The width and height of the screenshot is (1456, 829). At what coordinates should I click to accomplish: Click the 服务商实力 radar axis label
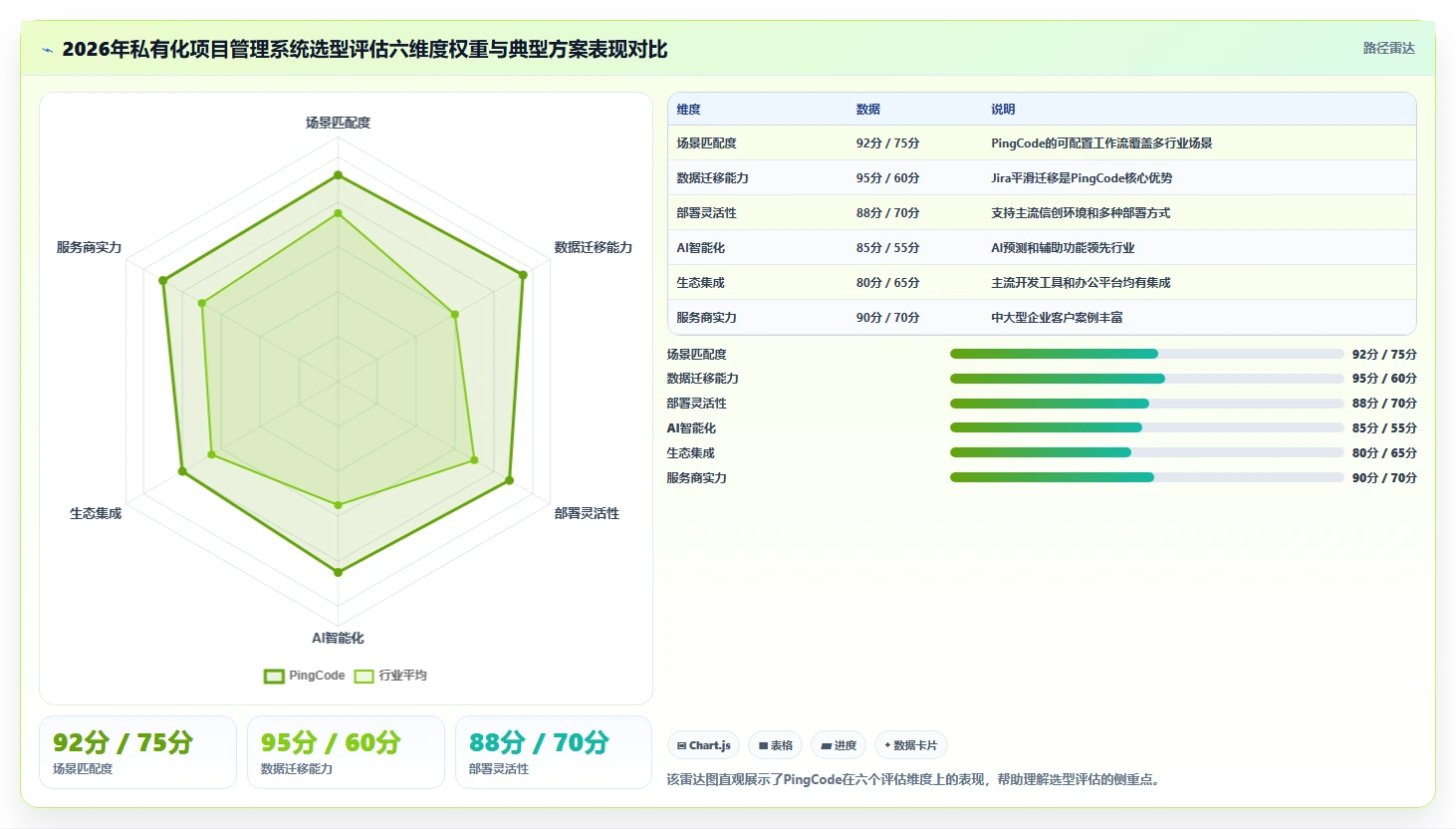click(89, 247)
